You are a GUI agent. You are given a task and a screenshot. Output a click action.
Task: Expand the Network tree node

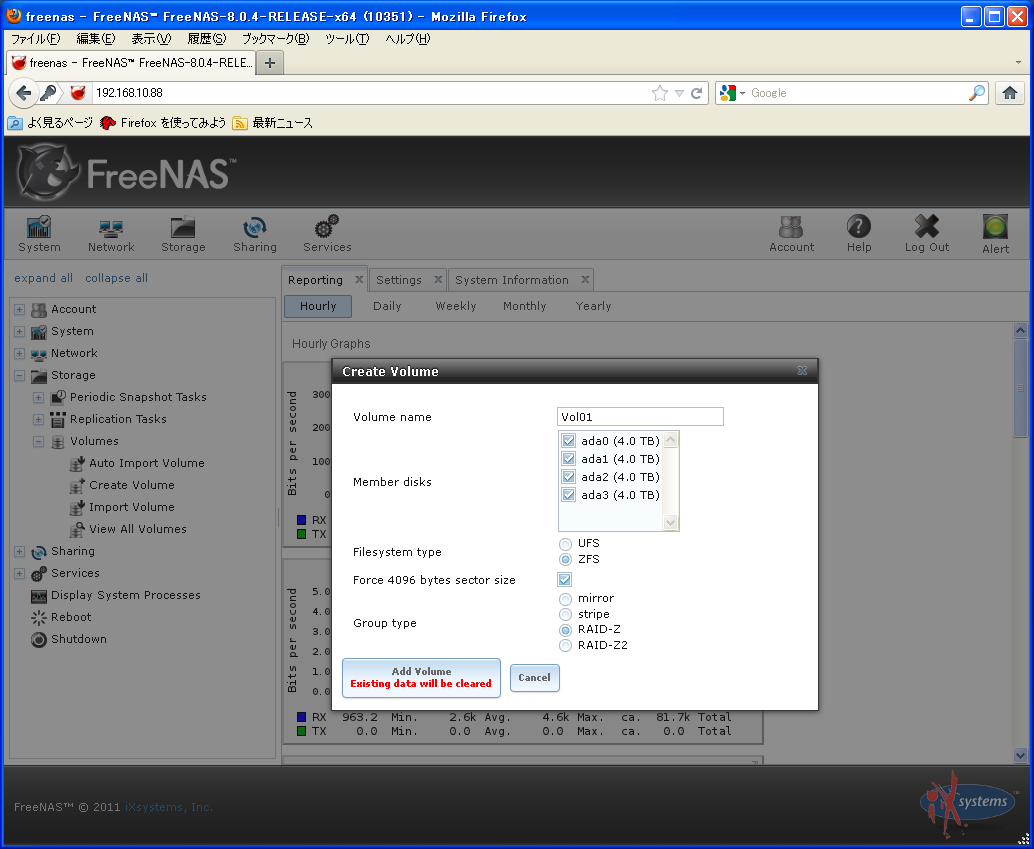pos(20,354)
